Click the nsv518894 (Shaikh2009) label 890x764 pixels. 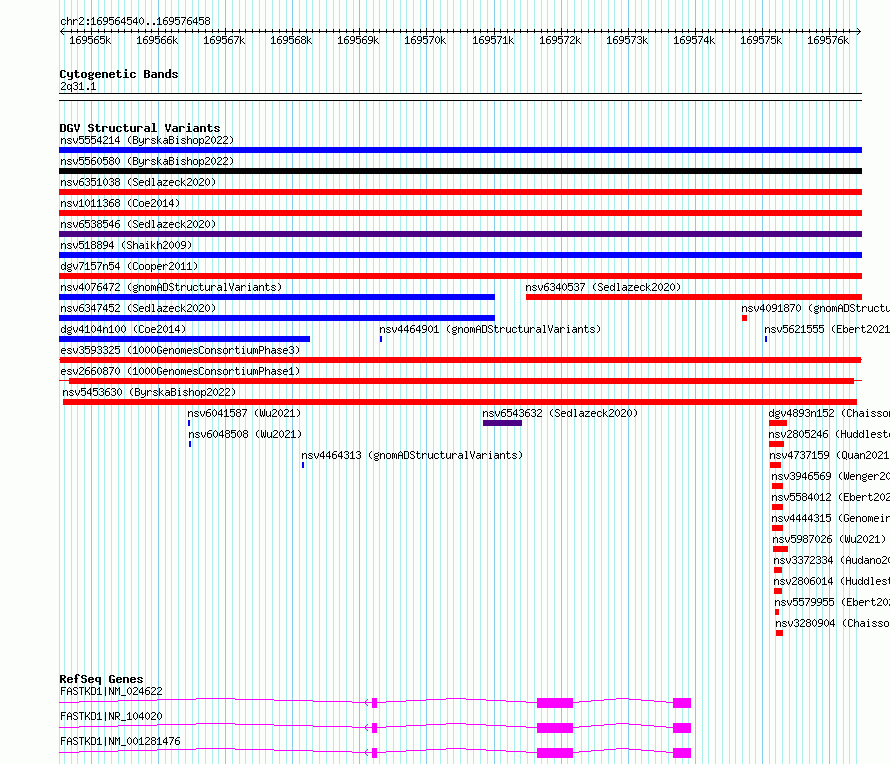click(x=126, y=245)
